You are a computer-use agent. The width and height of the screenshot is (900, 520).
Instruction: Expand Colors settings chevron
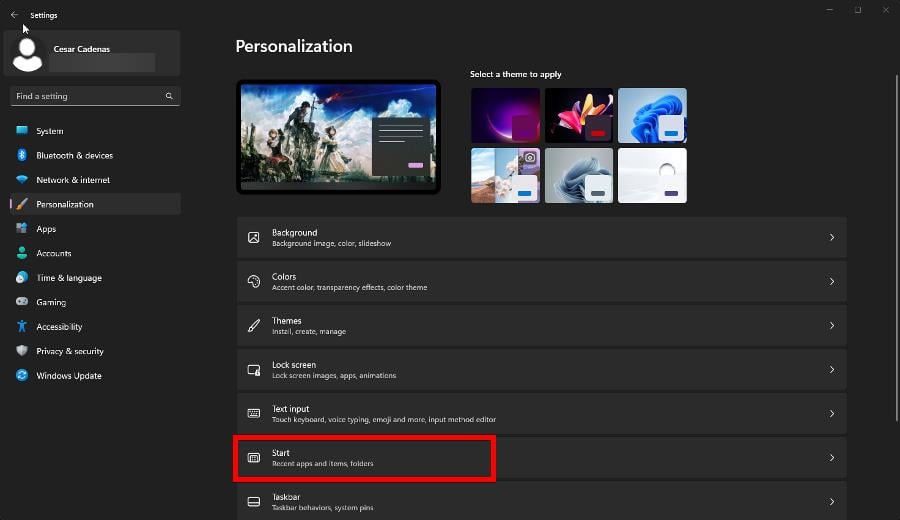pos(832,281)
